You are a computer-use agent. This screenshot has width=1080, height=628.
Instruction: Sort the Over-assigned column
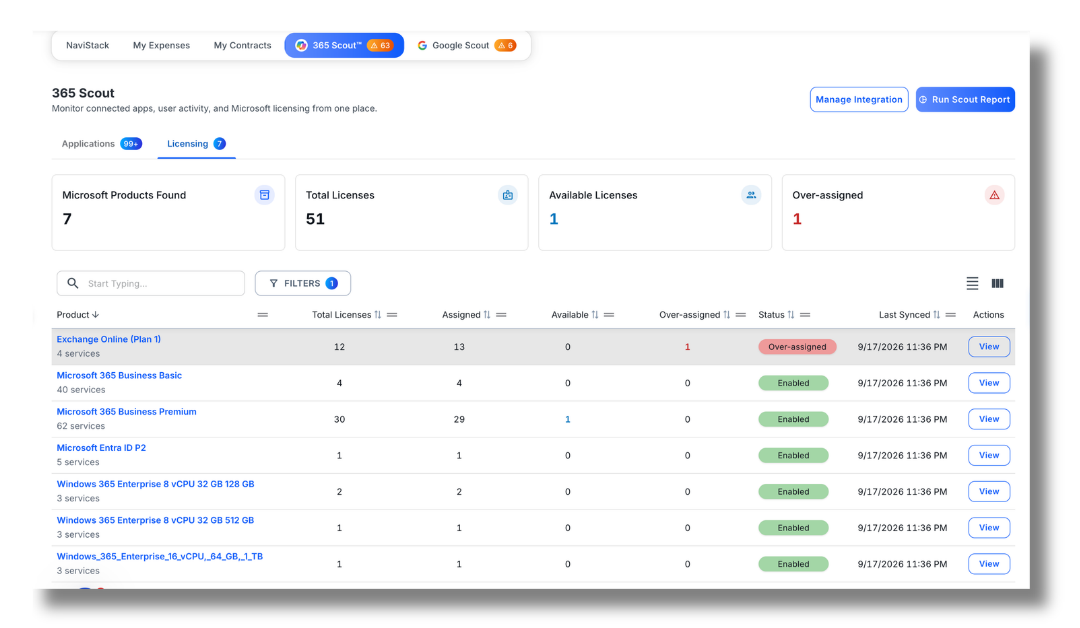click(x=727, y=315)
